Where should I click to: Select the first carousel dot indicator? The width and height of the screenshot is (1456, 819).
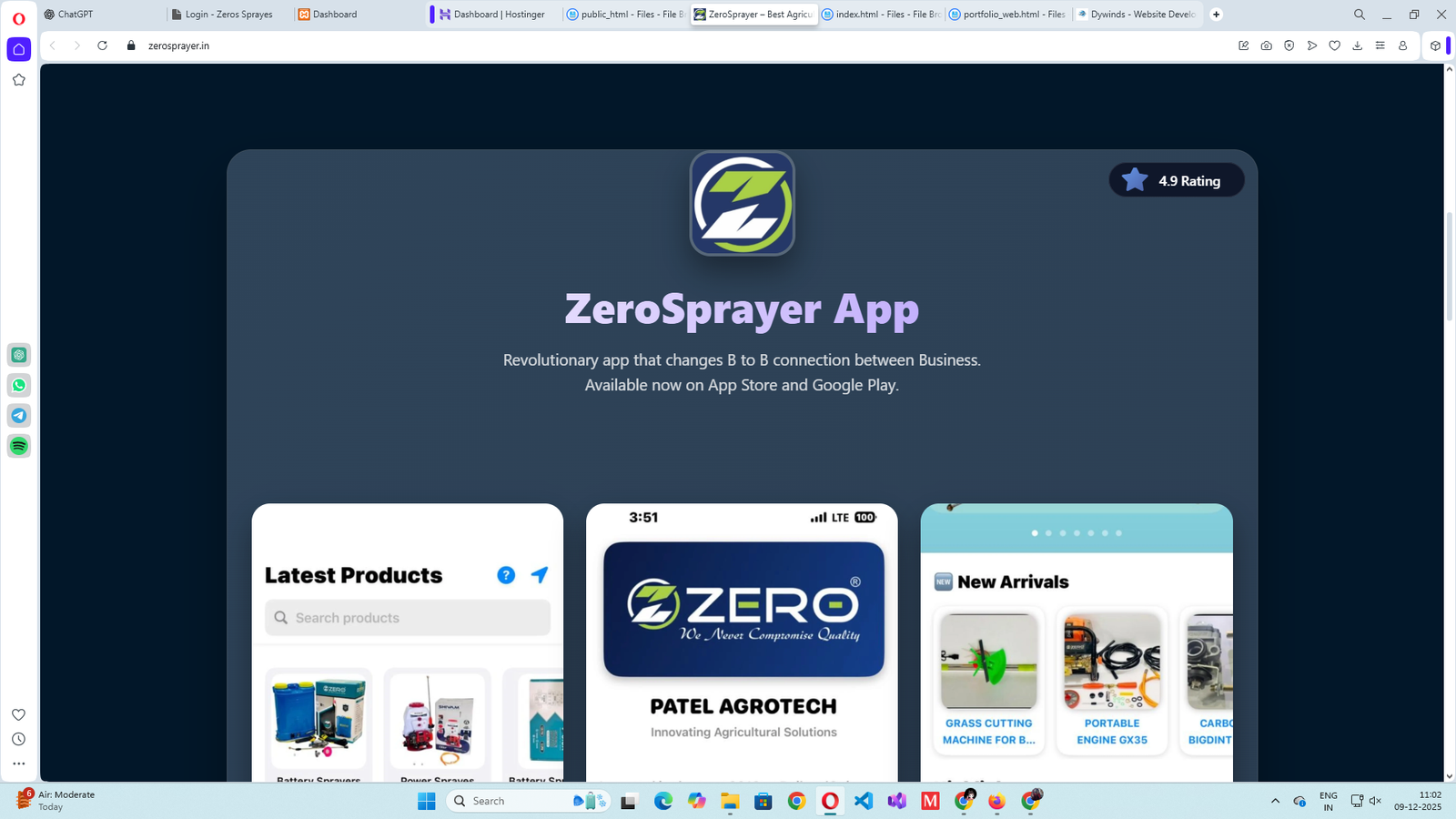point(1035,533)
